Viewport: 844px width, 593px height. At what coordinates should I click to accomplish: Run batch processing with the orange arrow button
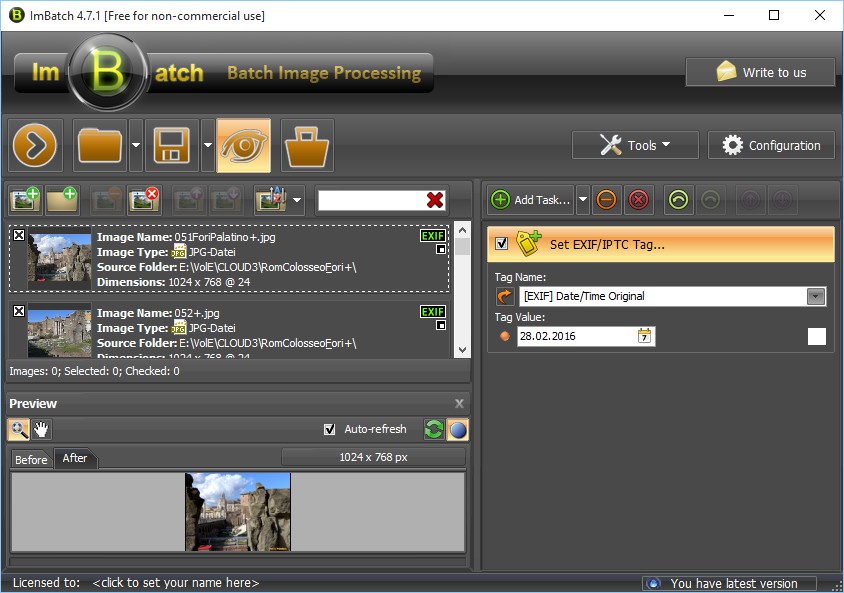pyautogui.click(x=35, y=145)
